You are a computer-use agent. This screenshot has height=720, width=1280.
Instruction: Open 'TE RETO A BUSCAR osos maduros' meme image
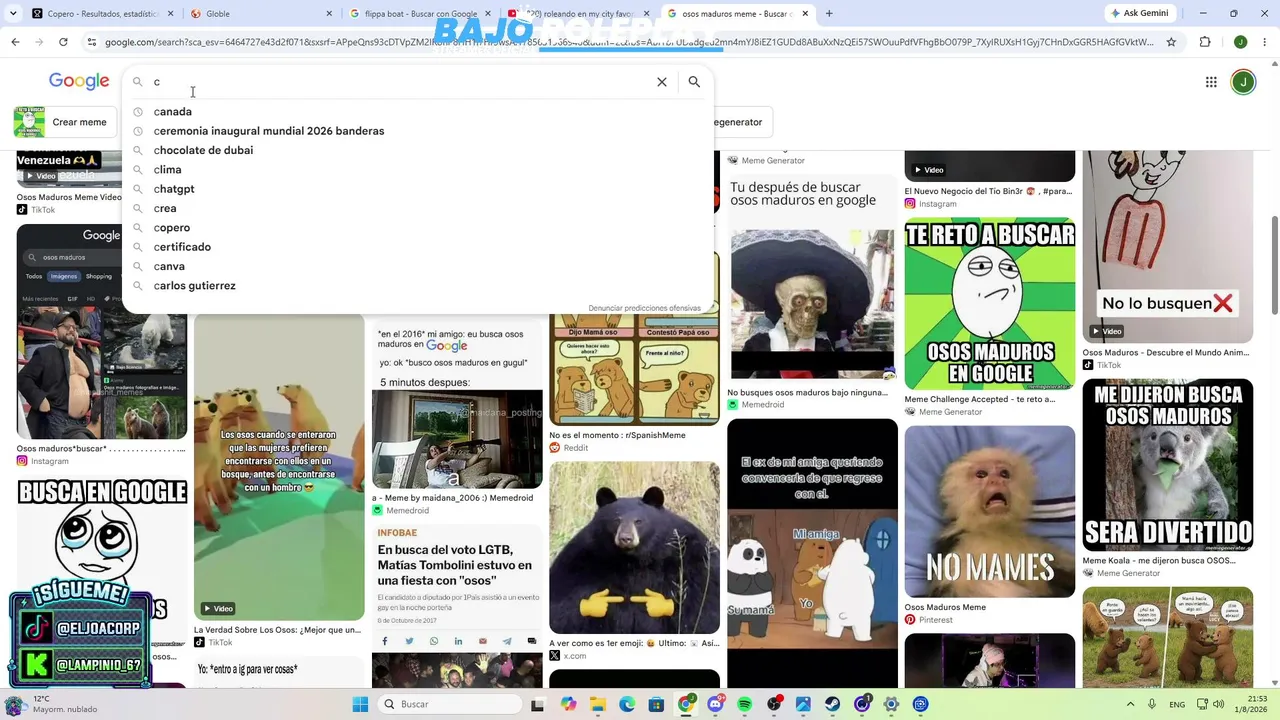click(990, 304)
